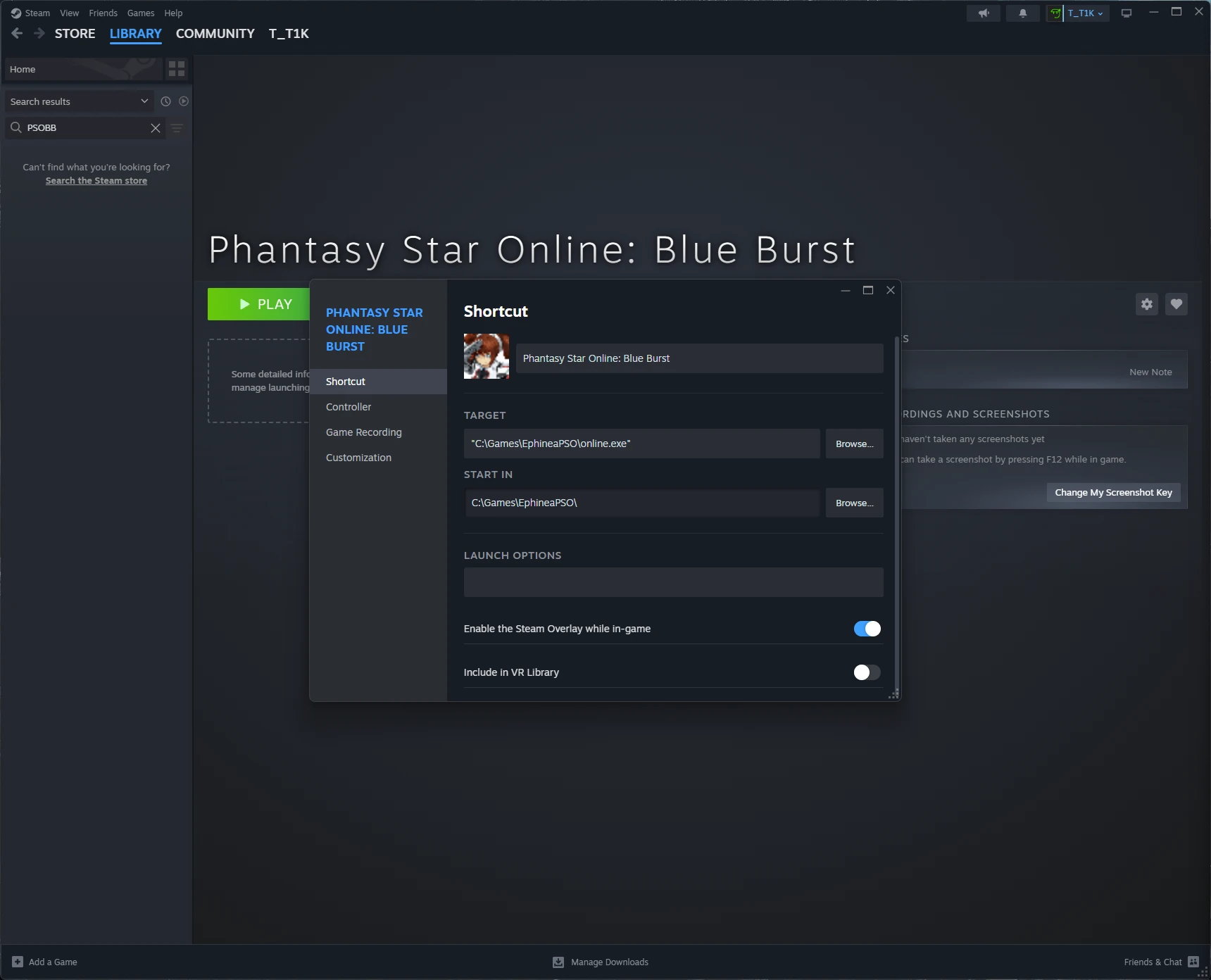Disable the Steam Overlay while in-game
The height and width of the screenshot is (980, 1211).
pos(866,628)
